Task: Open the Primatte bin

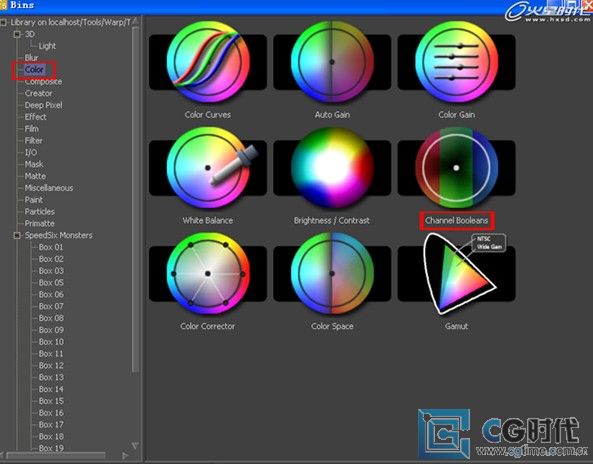Action: (x=39, y=223)
